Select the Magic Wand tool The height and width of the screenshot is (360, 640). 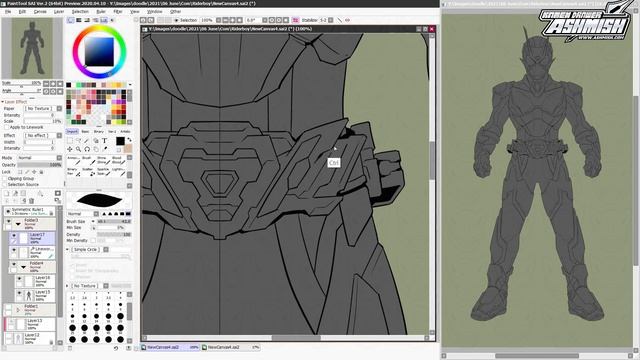click(87, 141)
